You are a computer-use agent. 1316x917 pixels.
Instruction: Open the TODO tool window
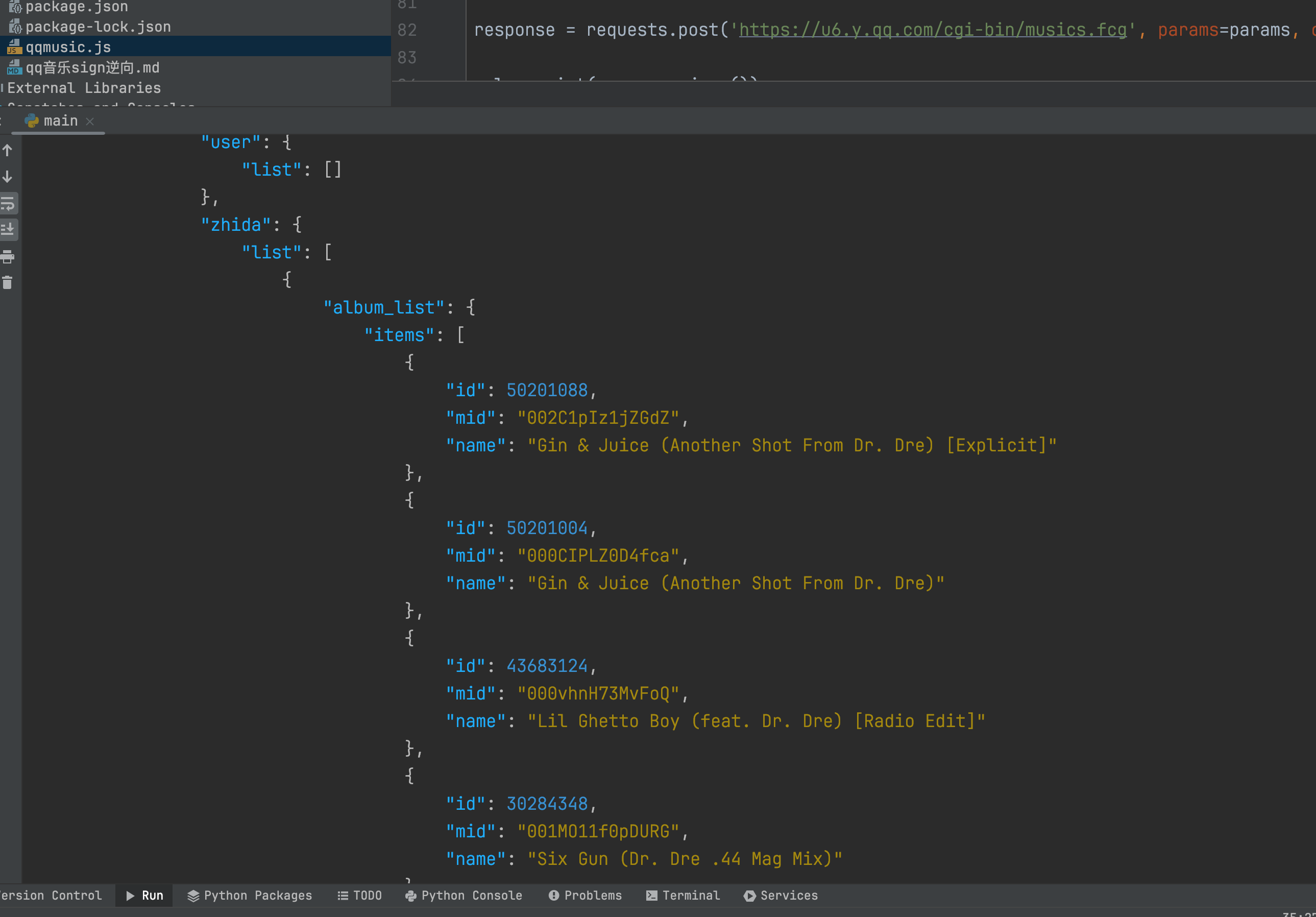(359, 895)
